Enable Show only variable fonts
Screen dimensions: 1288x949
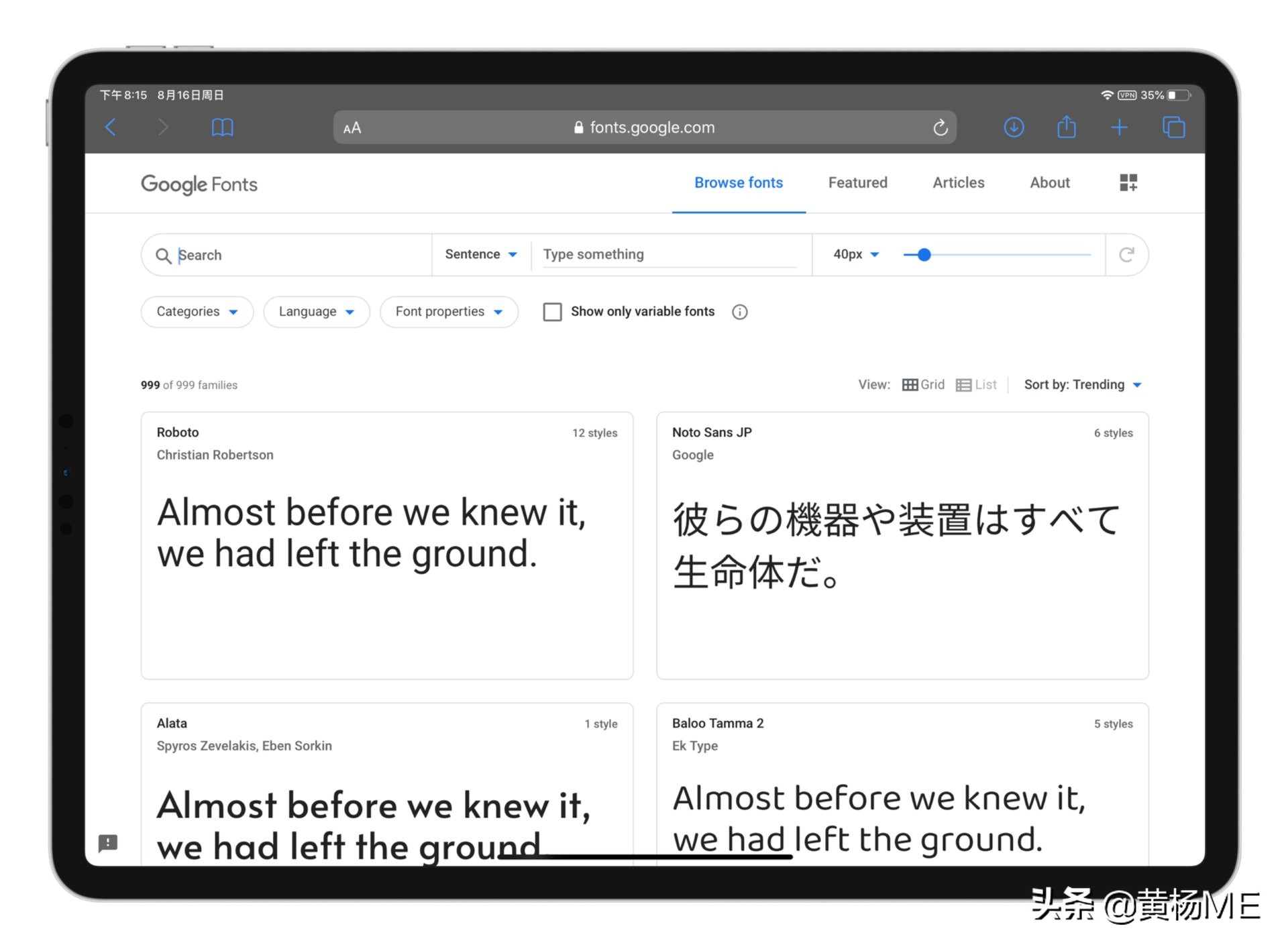click(x=553, y=312)
